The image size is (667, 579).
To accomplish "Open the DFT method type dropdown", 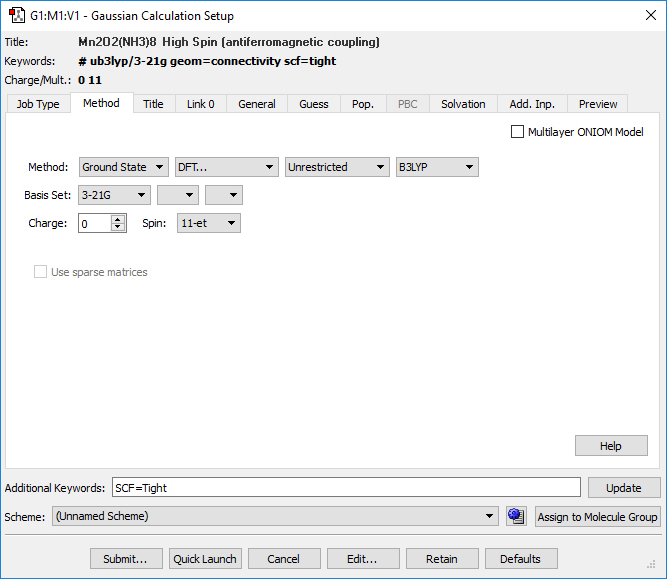I will [x=227, y=167].
